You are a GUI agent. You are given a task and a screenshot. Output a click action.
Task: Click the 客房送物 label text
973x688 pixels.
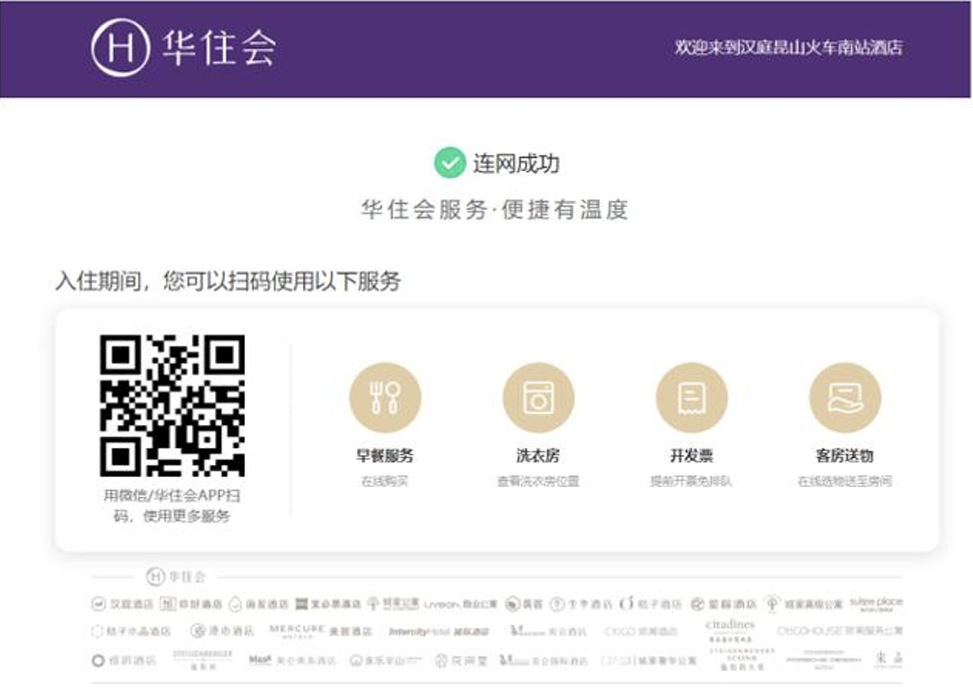click(x=844, y=456)
